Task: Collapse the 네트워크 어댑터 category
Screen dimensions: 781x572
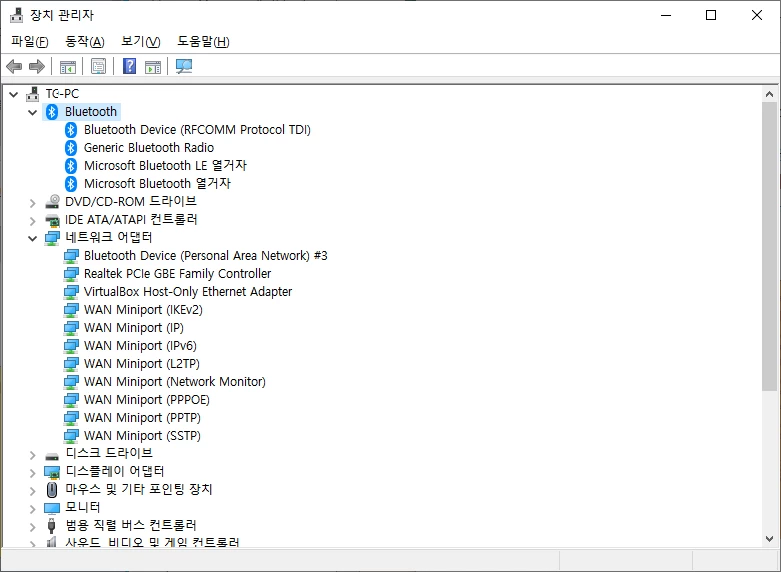Action: [33, 238]
